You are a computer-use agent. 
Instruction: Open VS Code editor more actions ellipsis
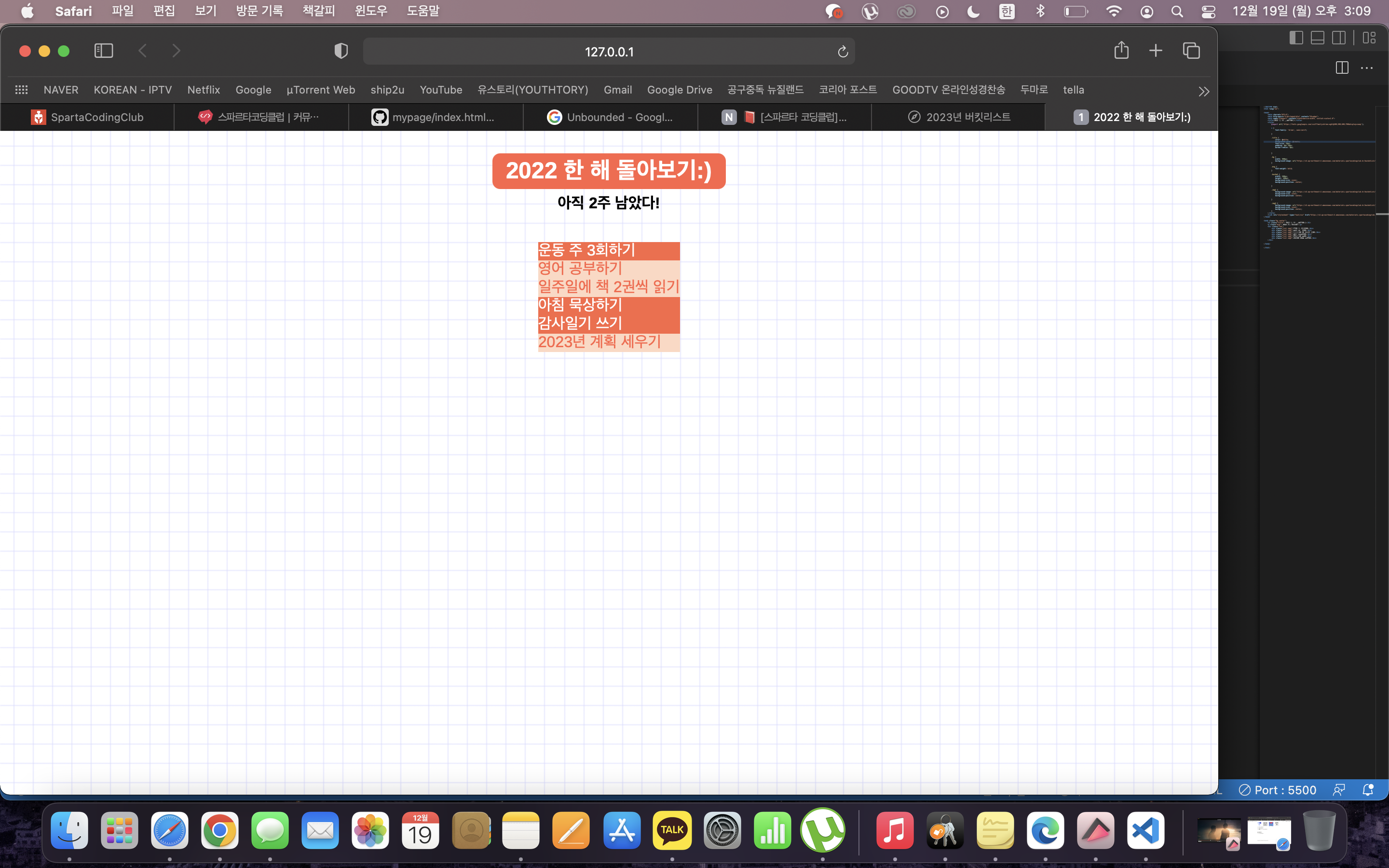click(x=1367, y=68)
